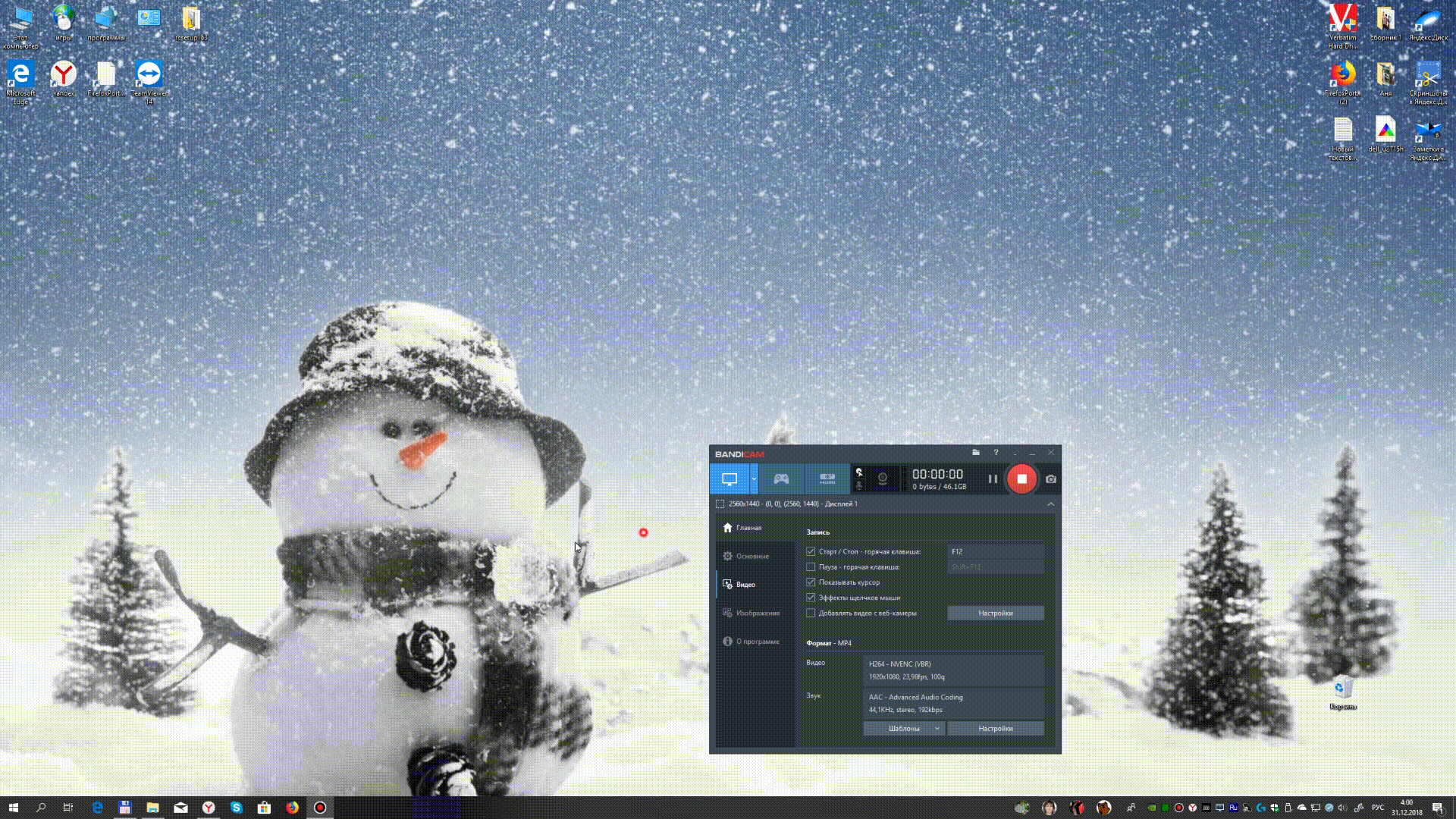Open the Основные tab

pyautogui.click(x=755, y=557)
